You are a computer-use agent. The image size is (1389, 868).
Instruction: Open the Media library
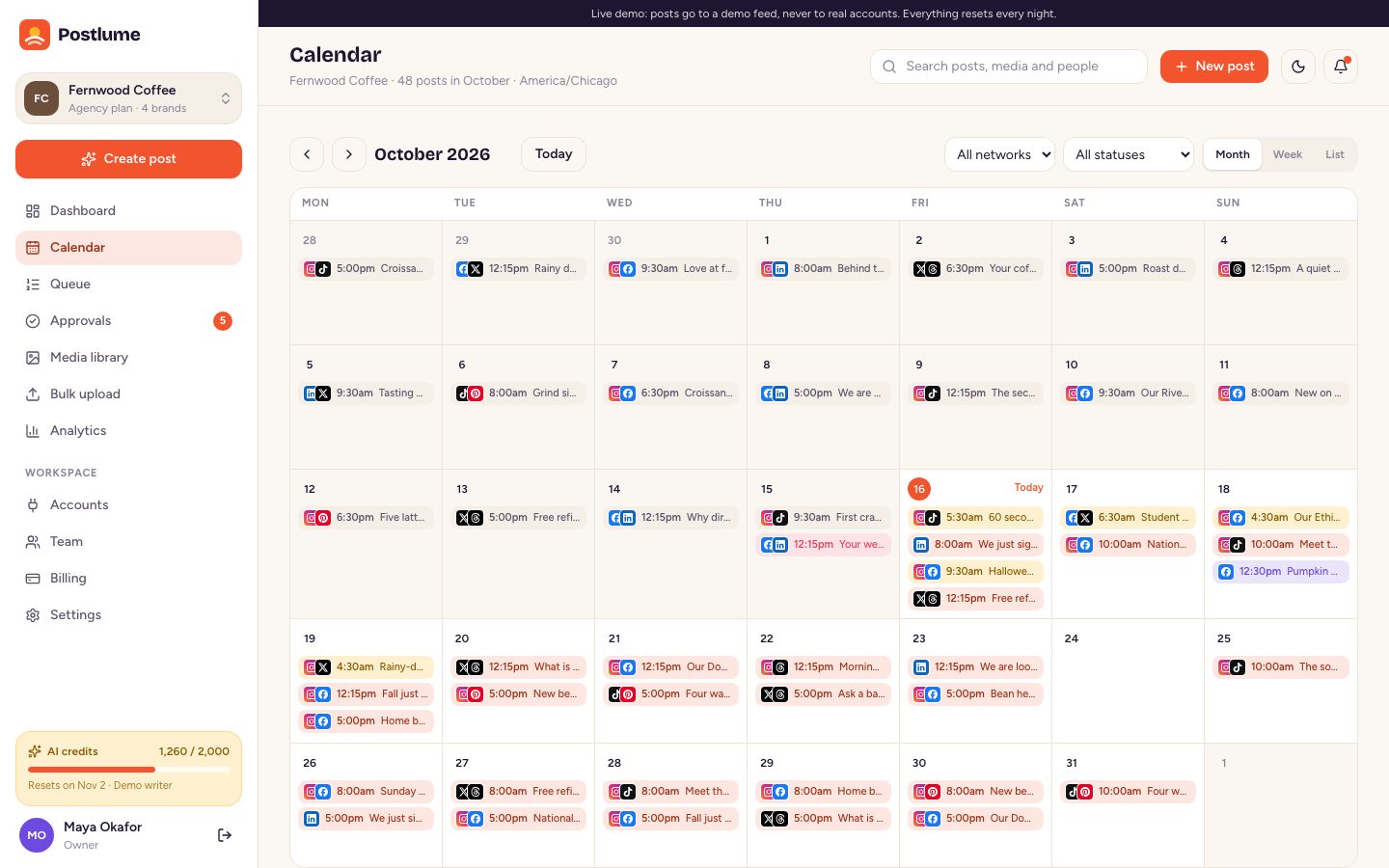128,358
